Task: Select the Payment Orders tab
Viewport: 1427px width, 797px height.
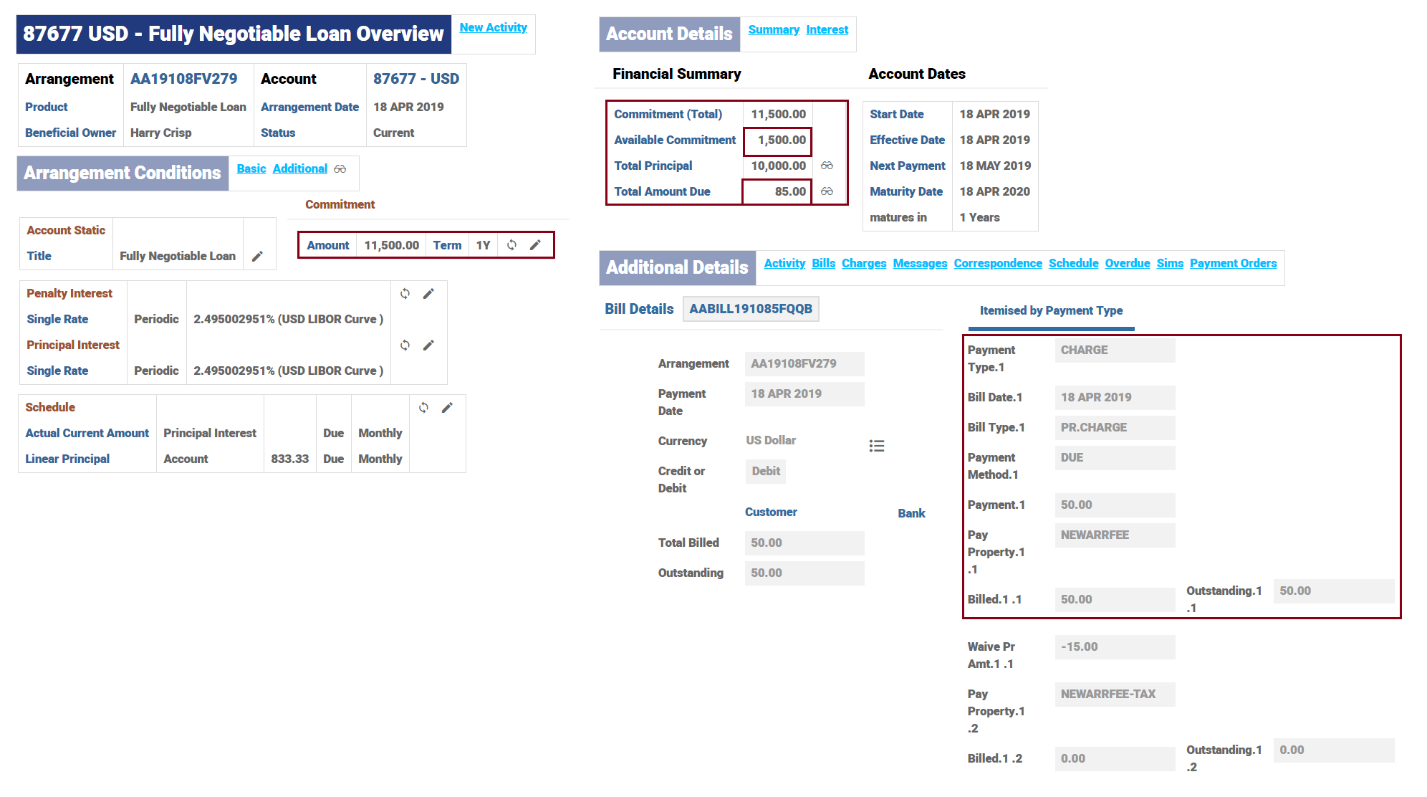Action: (x=1233, y=264)
